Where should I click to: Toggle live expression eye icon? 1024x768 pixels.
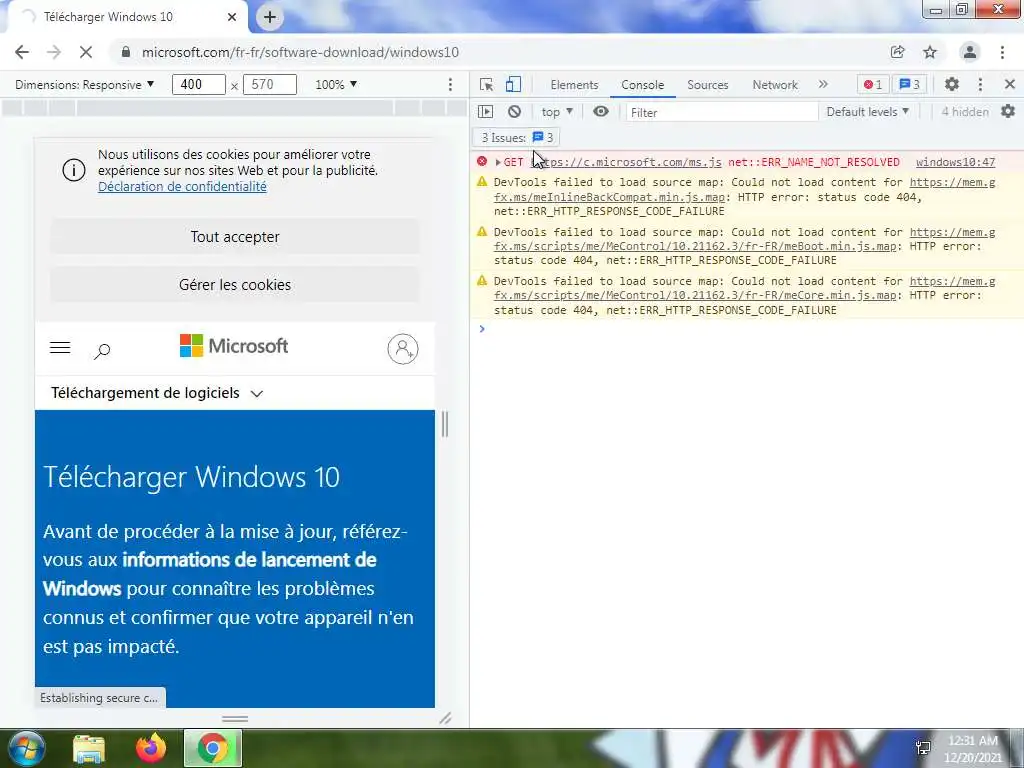[x=601, y=112]
